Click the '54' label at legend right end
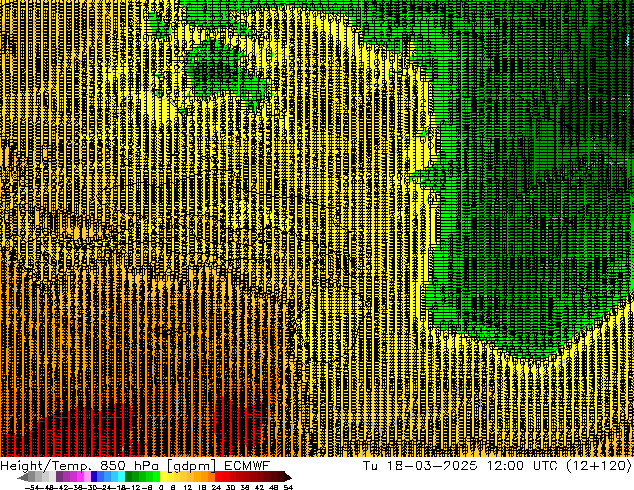The width and height of the screenshot is (634, 490). coord(288,488)
